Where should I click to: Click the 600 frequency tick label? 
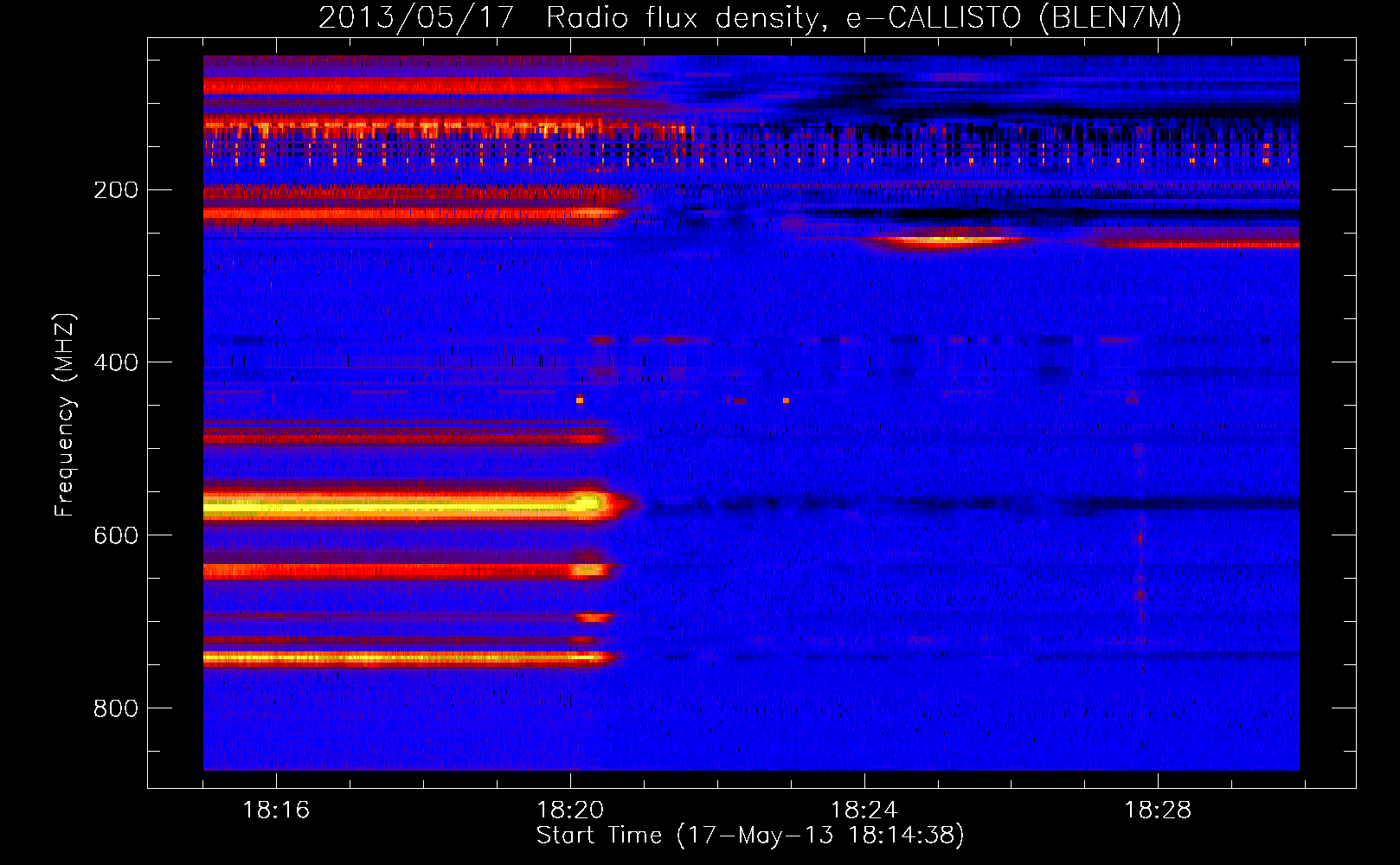[x=115, y=535]
